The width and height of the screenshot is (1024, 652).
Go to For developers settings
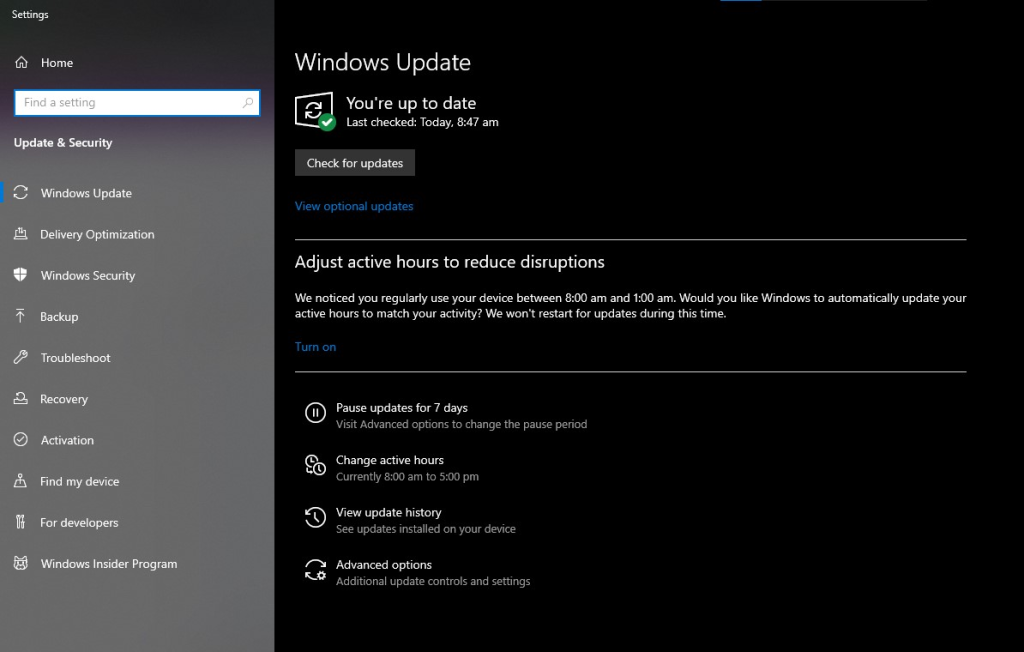click(x=79, y=523)
